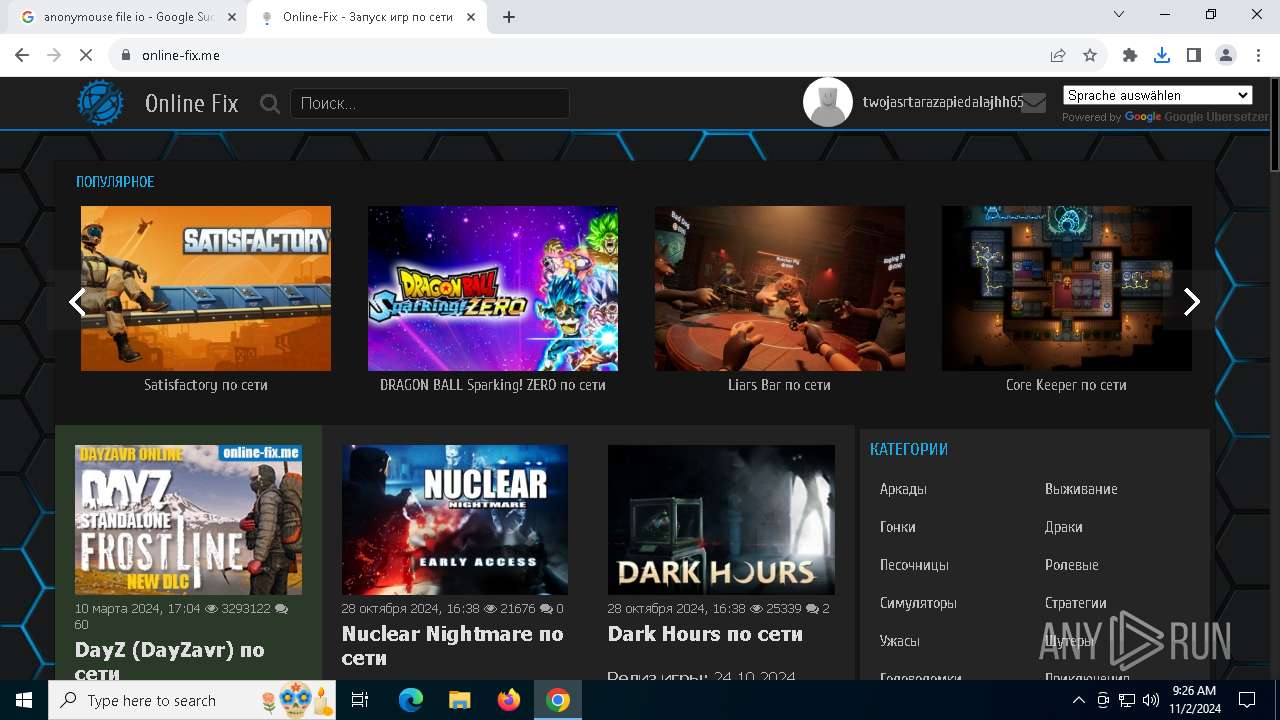Switch to anonymouse file io tab
The image size is (1280, 720).
point(126,17)
